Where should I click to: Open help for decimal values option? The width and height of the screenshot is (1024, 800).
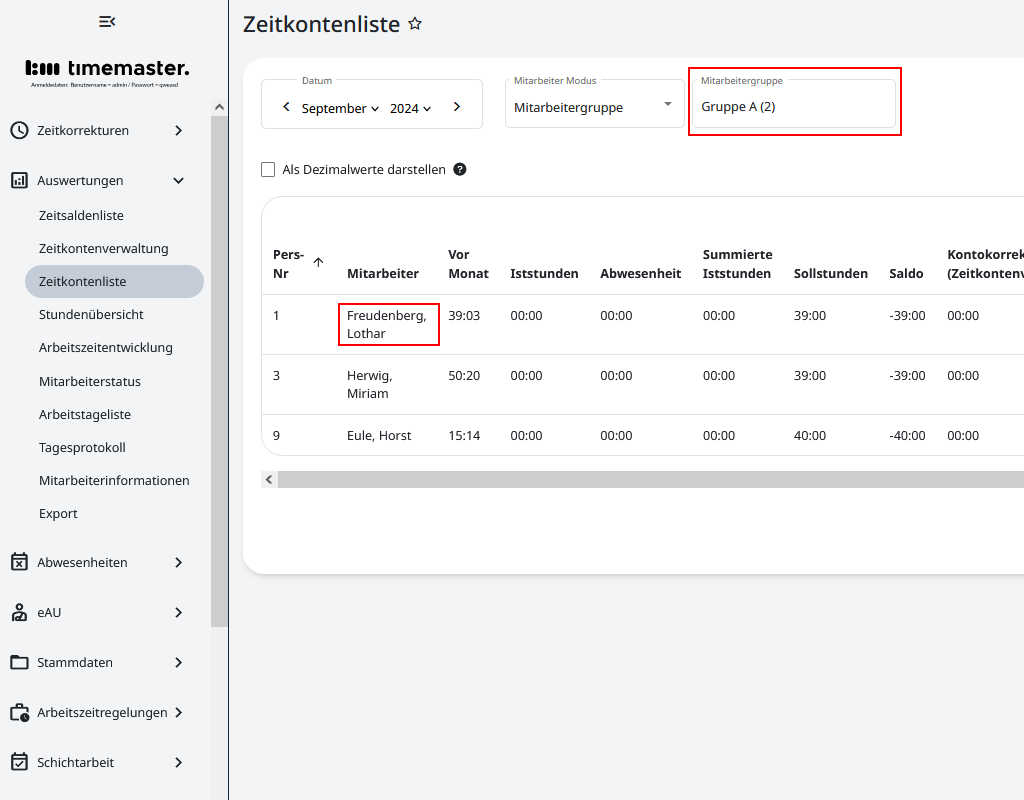(460, 169)
